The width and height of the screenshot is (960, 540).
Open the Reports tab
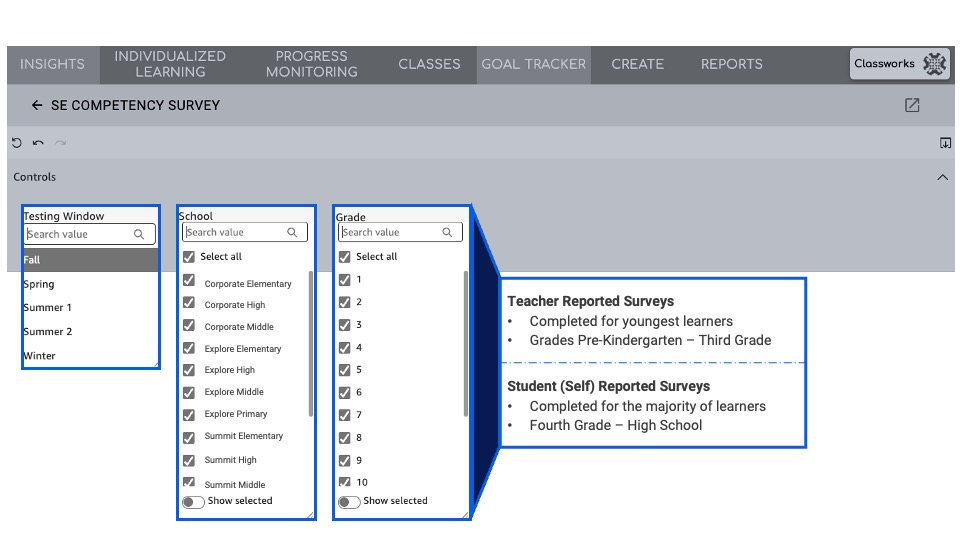point(732,64)
